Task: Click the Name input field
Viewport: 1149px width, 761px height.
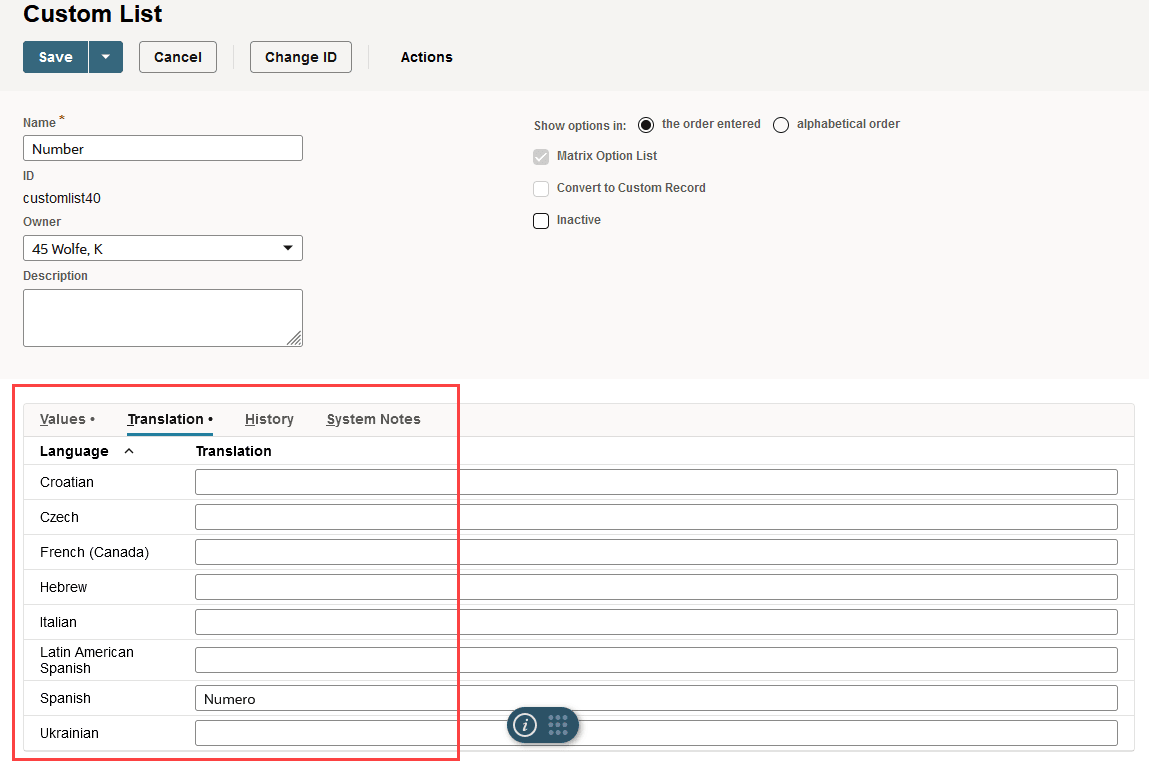Action: (x=163, y=149)
